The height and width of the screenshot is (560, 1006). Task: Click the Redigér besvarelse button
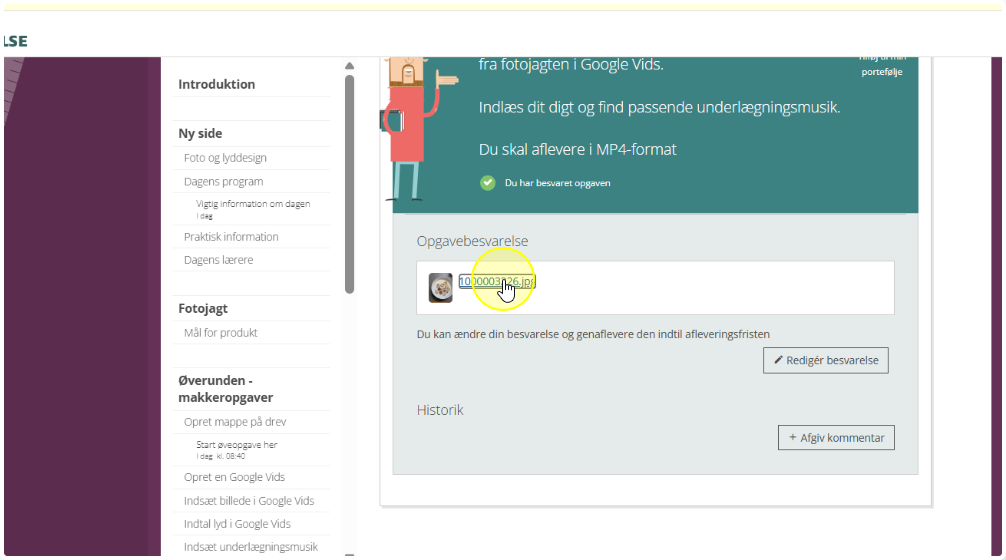point(825,360)
